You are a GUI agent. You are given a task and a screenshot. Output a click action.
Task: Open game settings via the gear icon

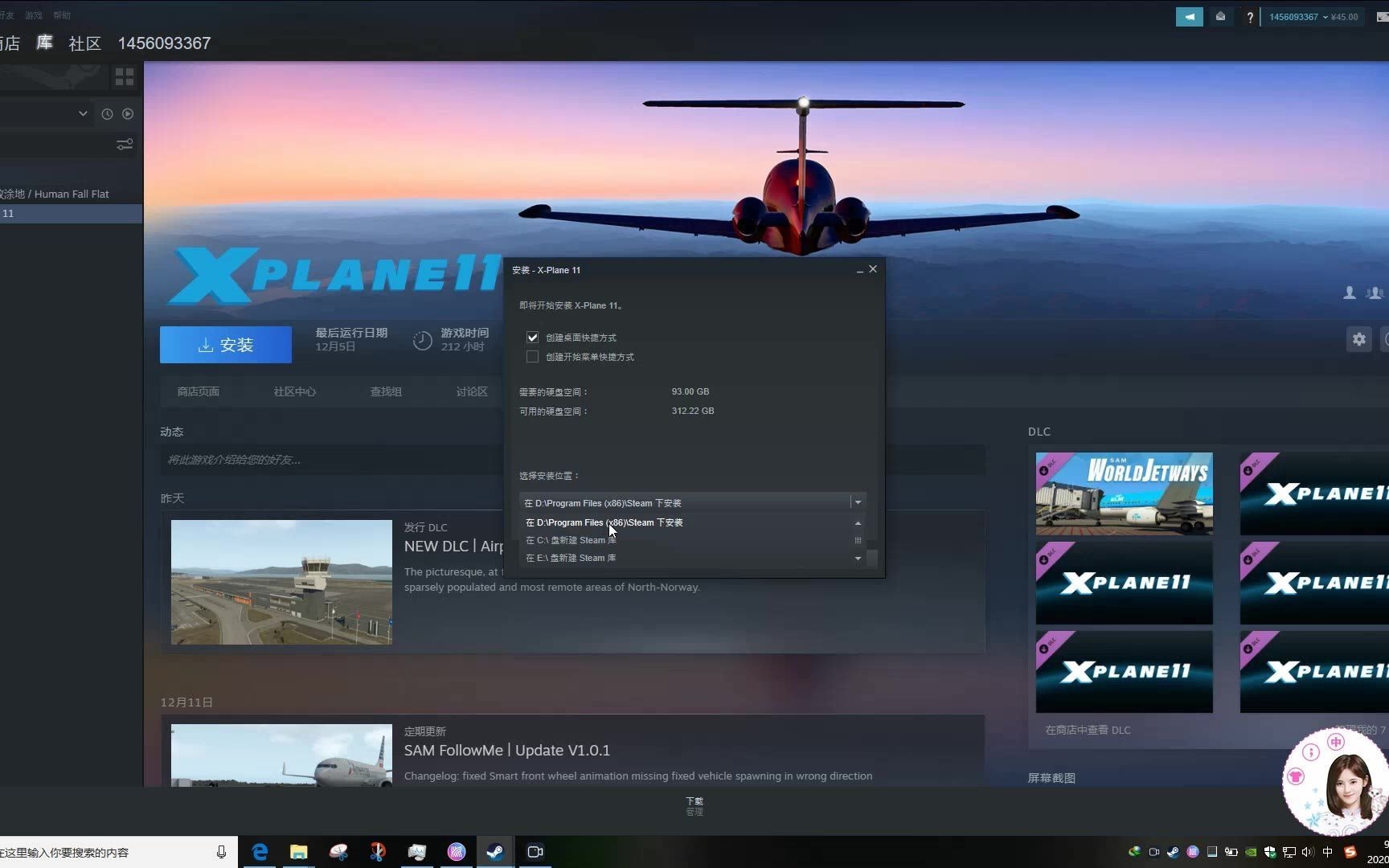pos(1358,339)
